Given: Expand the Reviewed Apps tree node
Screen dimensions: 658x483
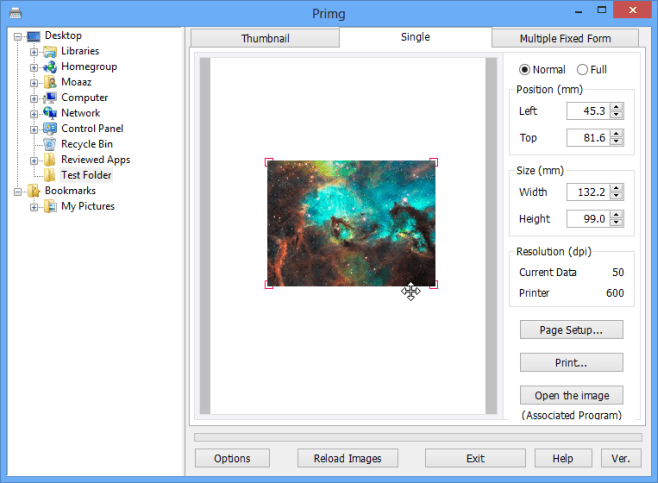Looking at the screenshot, I should (34, 161).
